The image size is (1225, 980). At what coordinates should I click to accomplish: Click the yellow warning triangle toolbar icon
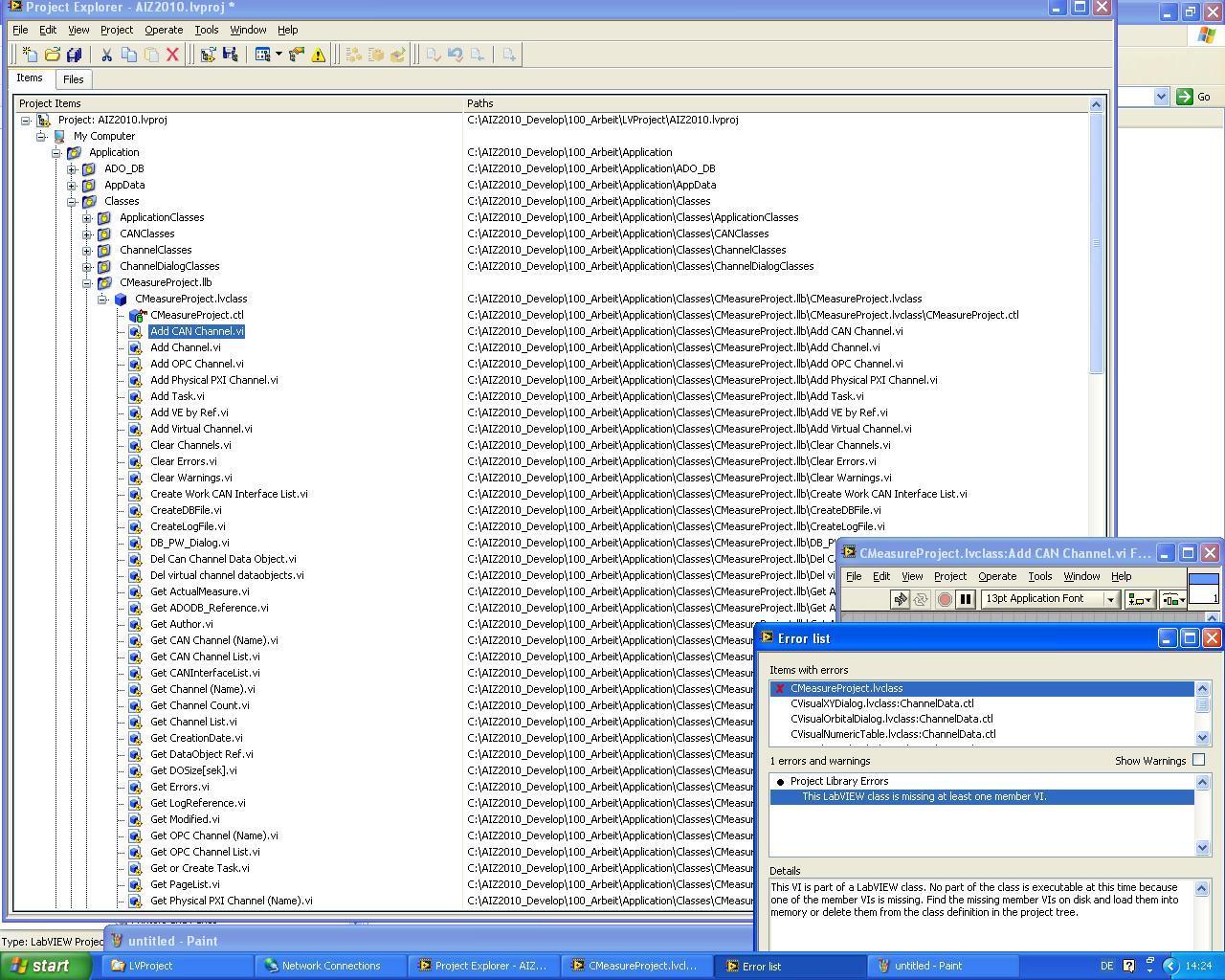[319, 55]
